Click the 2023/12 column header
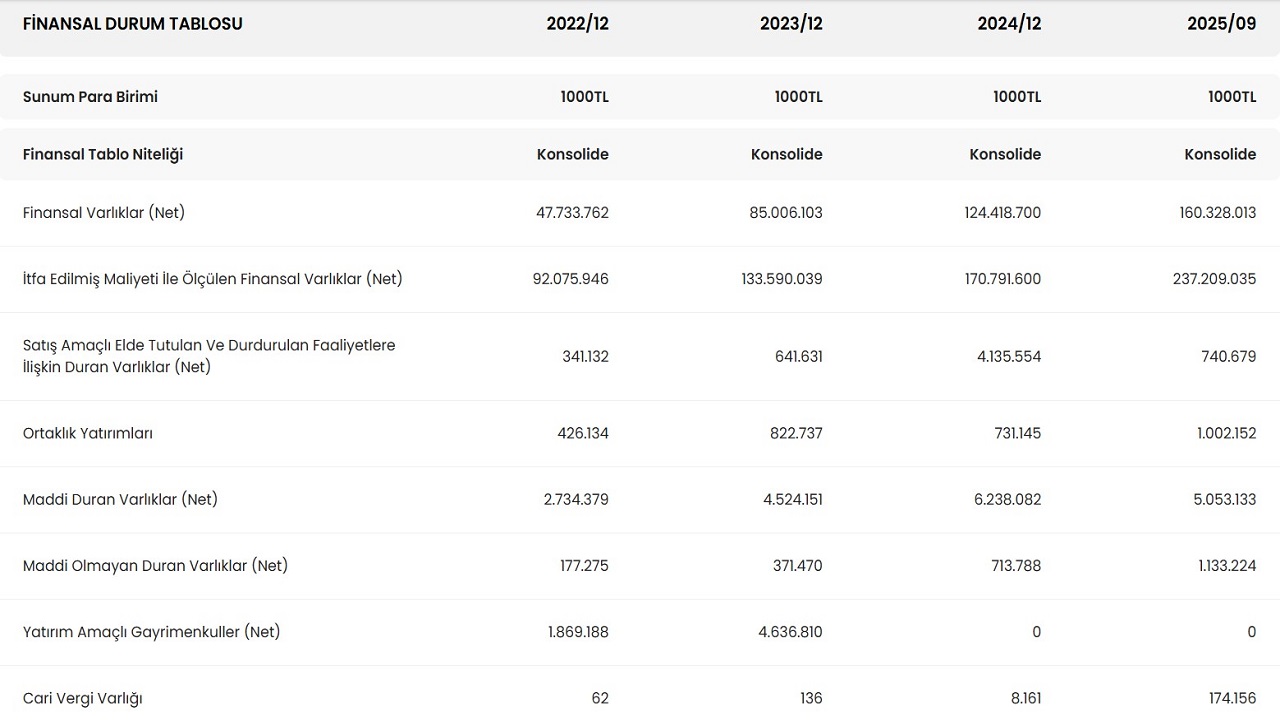The height and width of the screenshot is (720, 1280). tap(791, 24)
